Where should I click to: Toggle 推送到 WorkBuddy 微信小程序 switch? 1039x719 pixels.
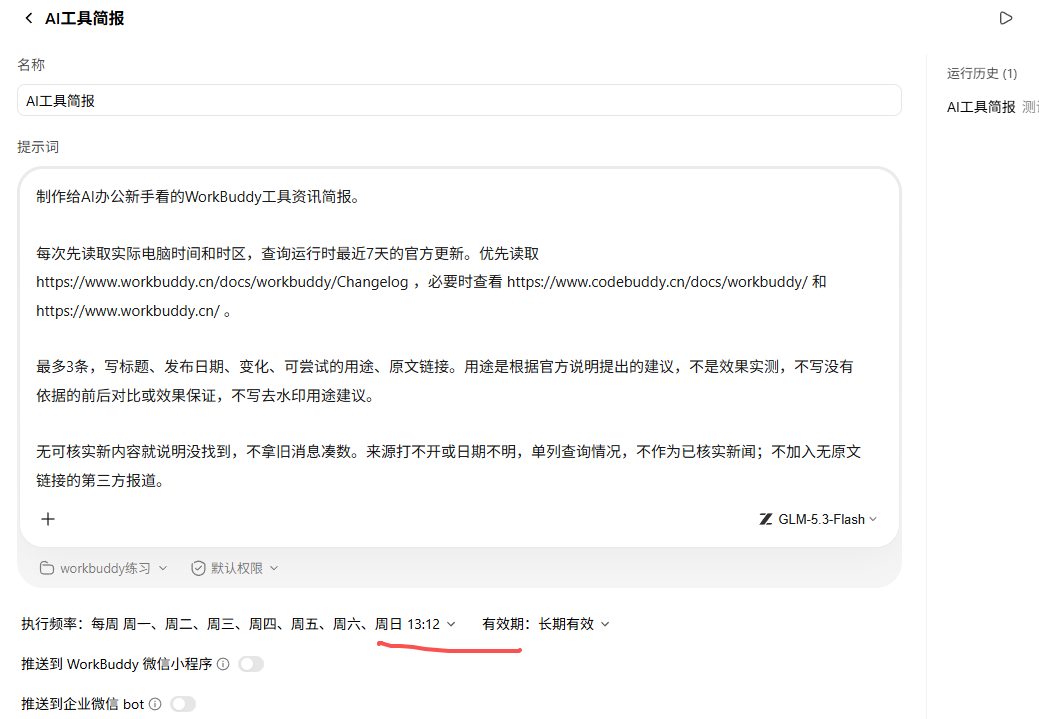pos(251,664)
